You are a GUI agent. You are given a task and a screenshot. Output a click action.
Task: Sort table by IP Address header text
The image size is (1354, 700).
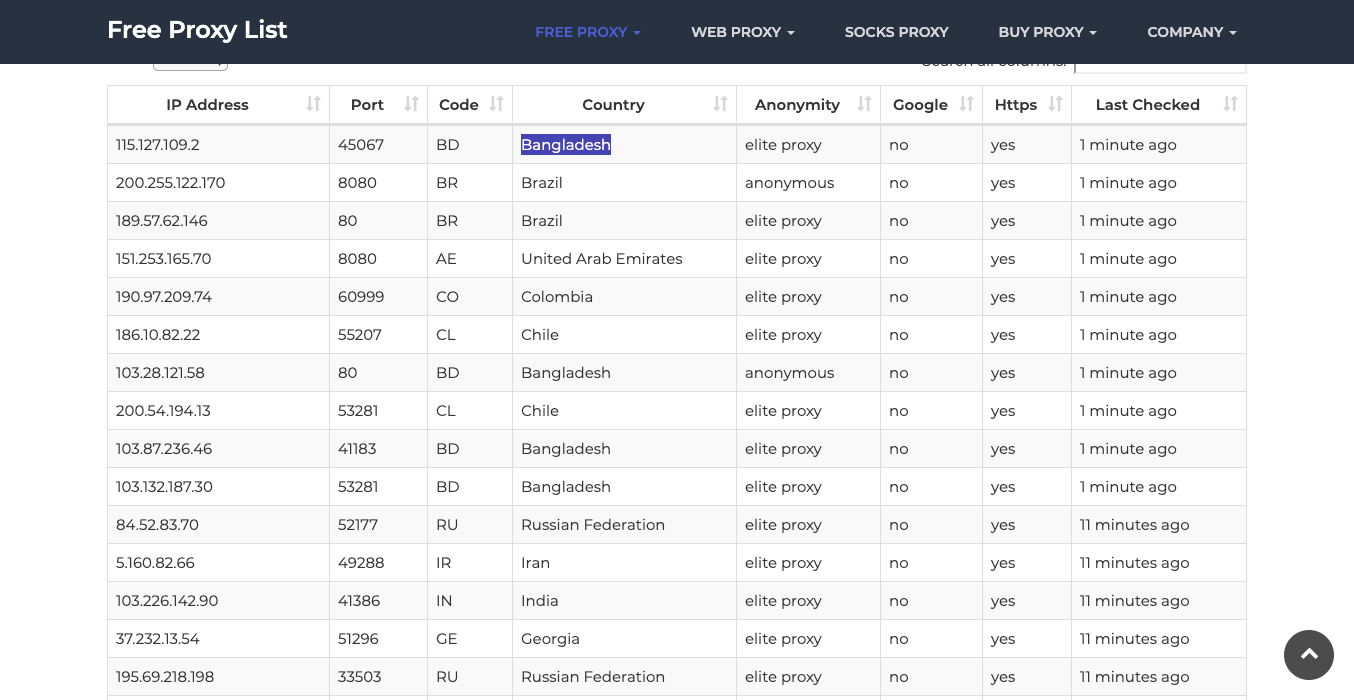[207, 105]
